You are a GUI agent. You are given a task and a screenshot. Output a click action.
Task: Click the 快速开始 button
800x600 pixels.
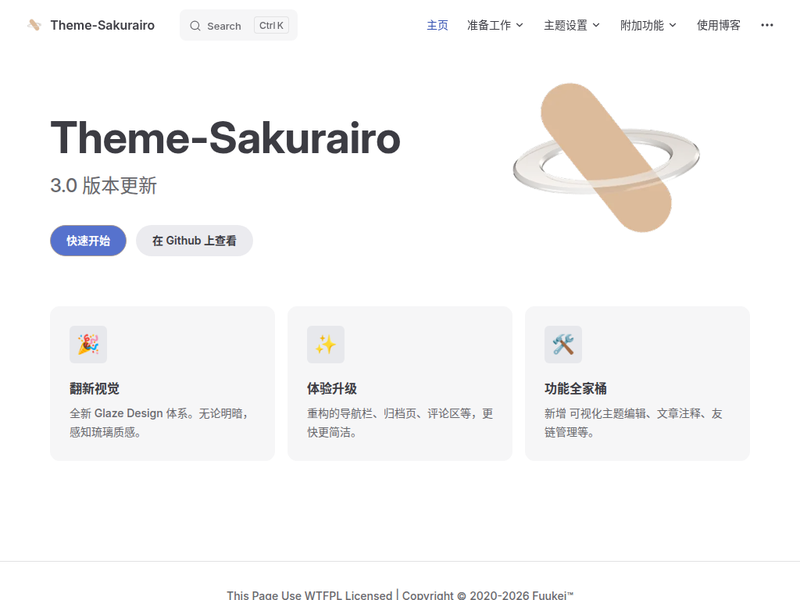tap(88, 241)
